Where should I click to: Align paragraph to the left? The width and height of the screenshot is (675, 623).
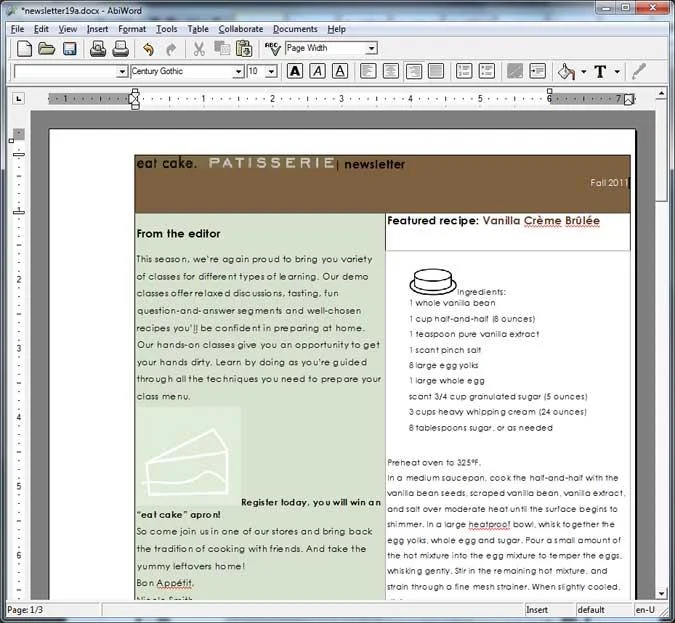click(368, 71)
